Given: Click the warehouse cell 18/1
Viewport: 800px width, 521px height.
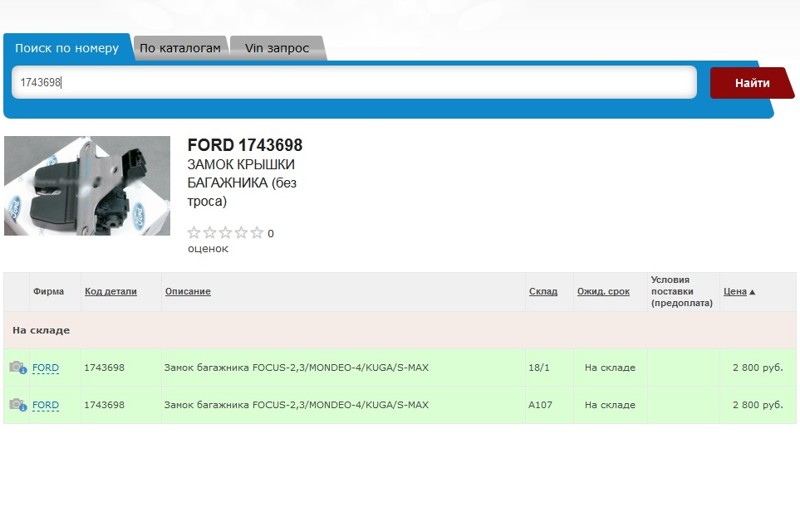Looking at the screenshot, I should 539,367.
